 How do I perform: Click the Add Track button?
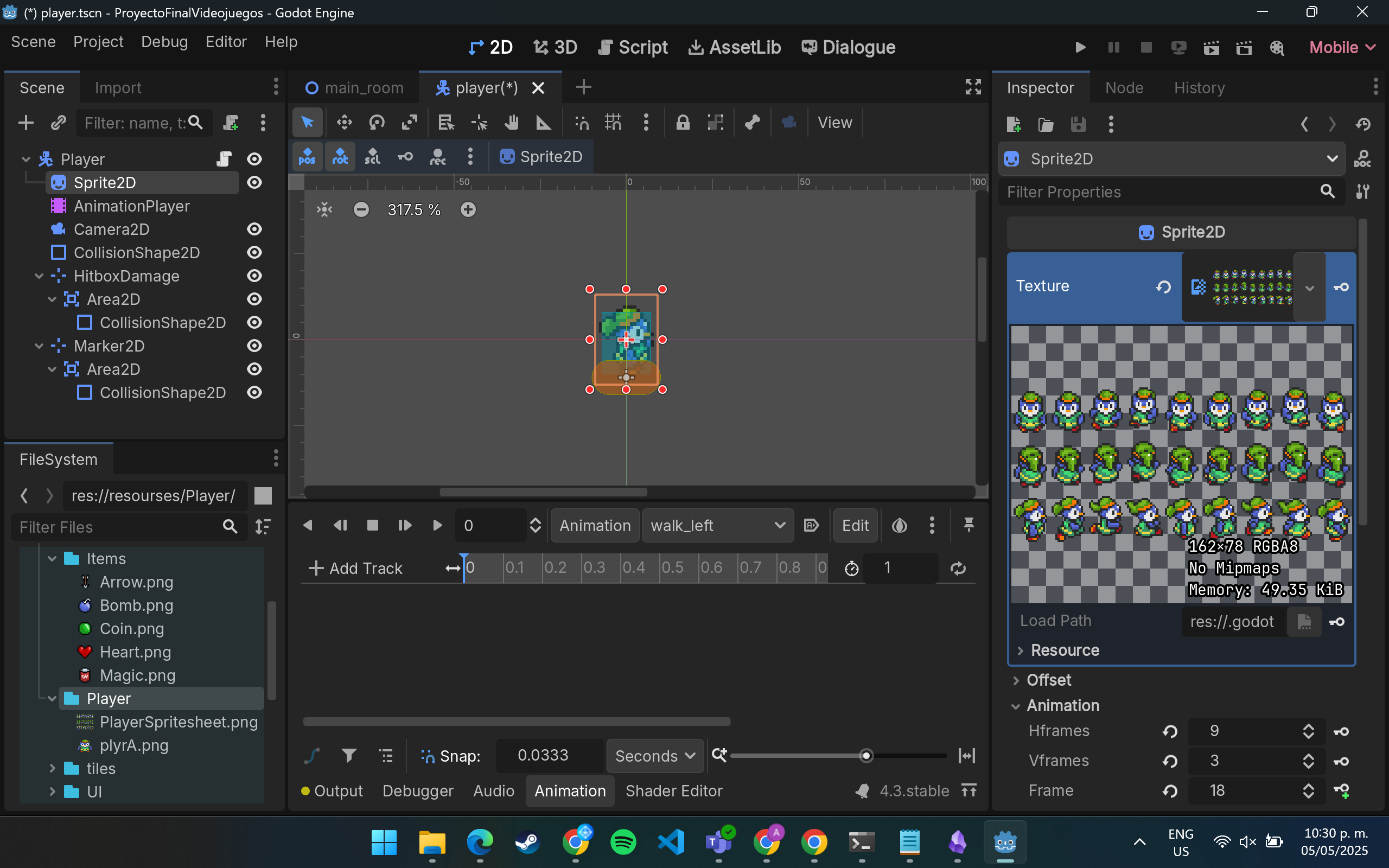(x=355, y=569)
